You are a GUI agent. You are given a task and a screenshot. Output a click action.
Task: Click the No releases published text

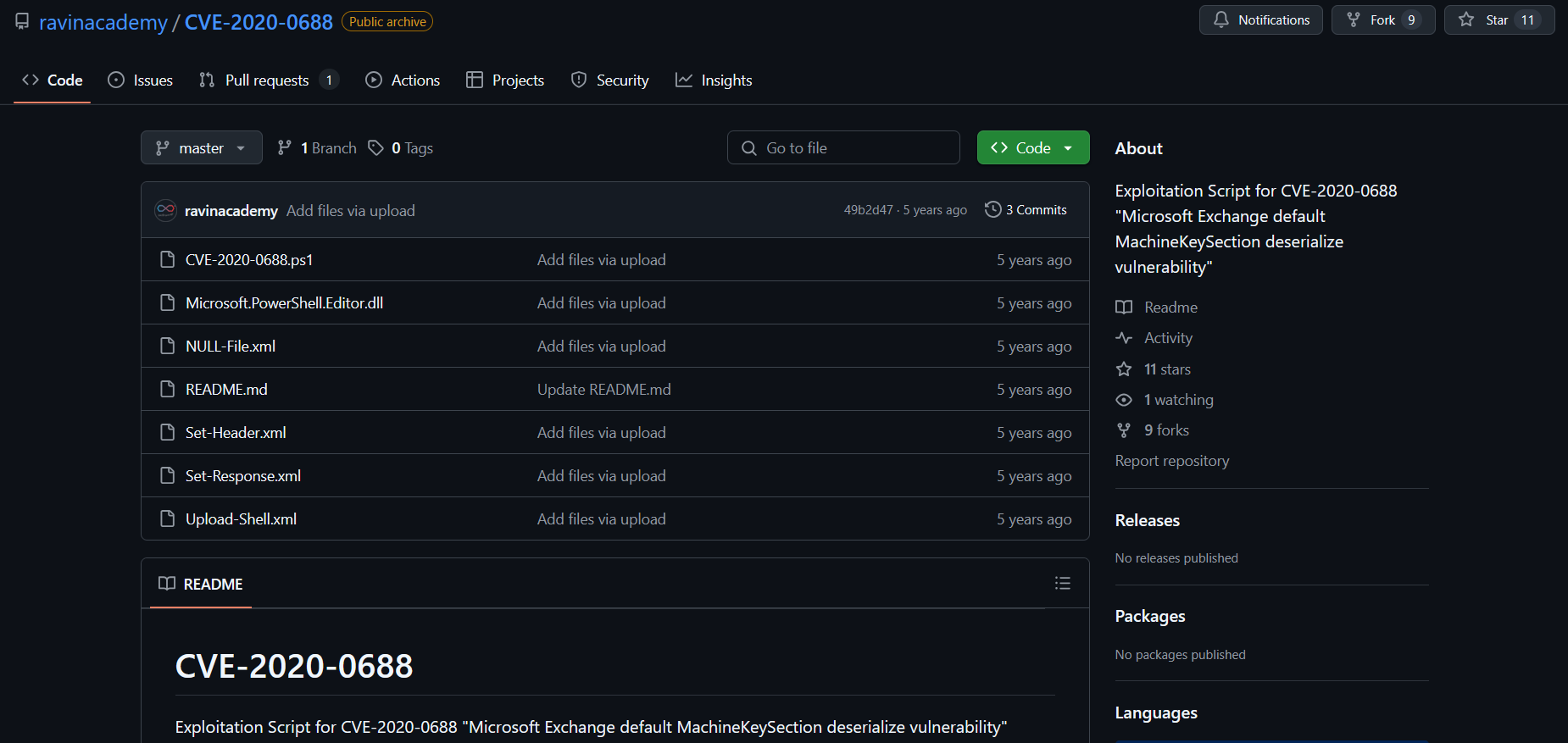pyautogui.click(x=1176, y=558)
